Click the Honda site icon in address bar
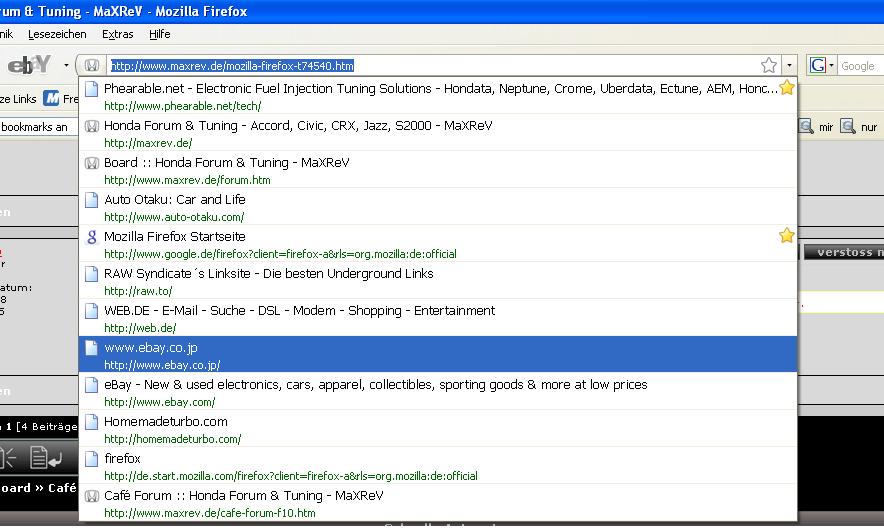Screen dimensions: 884x528 pos(92,66)
